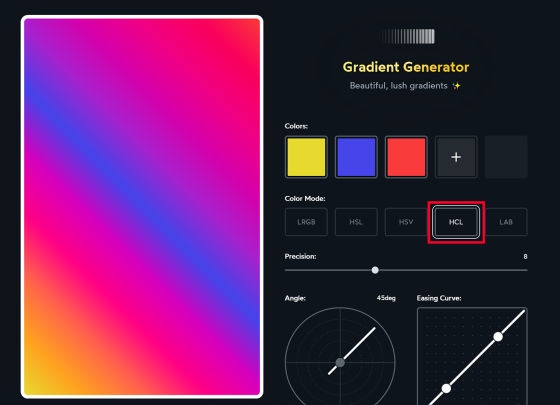The width and height of the screenshot is (560, 405).
Task: Click the striped logo above the title
Action: tap(408, 36)
